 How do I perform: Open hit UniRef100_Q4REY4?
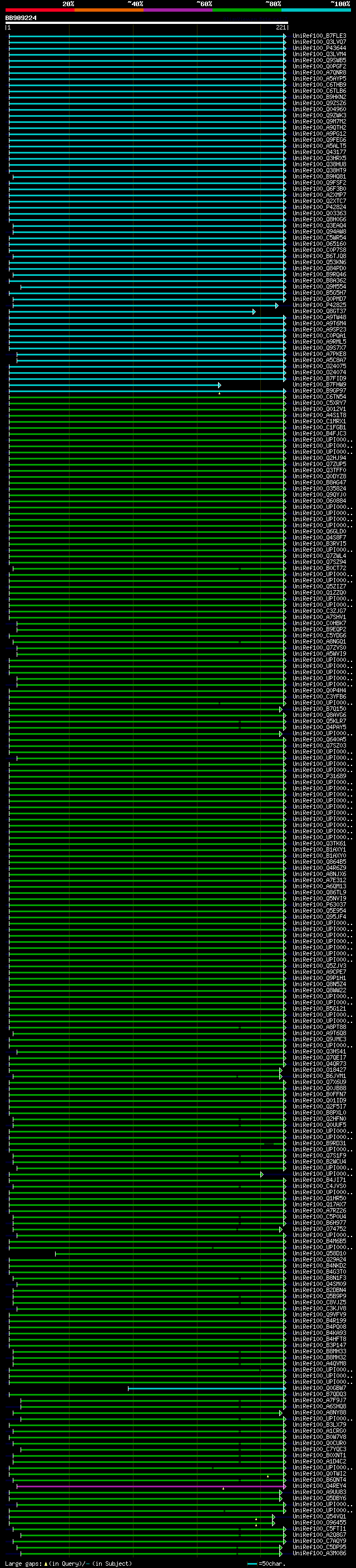coord(319,1486)
